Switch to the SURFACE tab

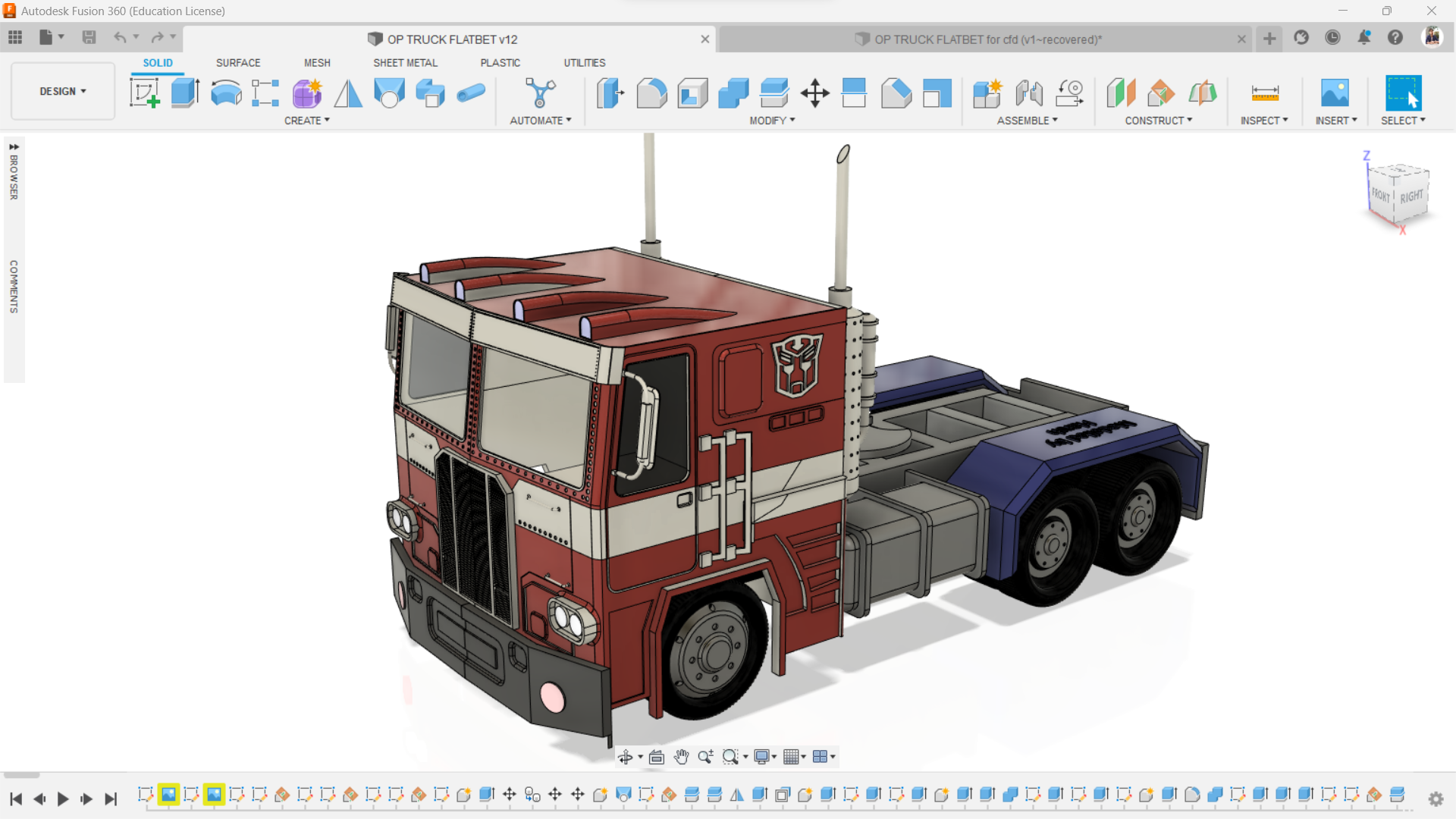[237, 63]
